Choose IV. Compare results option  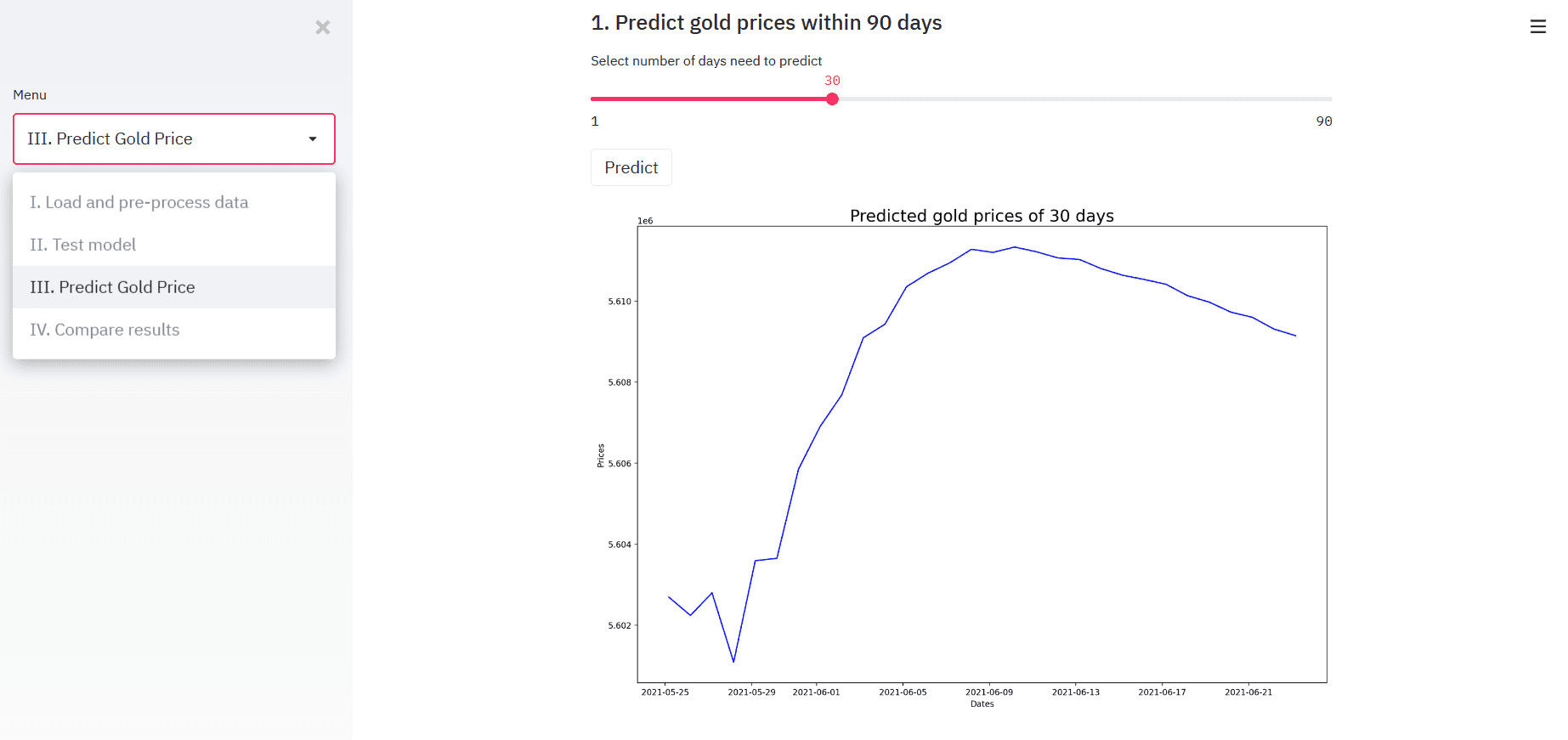(x=104, y=330)
